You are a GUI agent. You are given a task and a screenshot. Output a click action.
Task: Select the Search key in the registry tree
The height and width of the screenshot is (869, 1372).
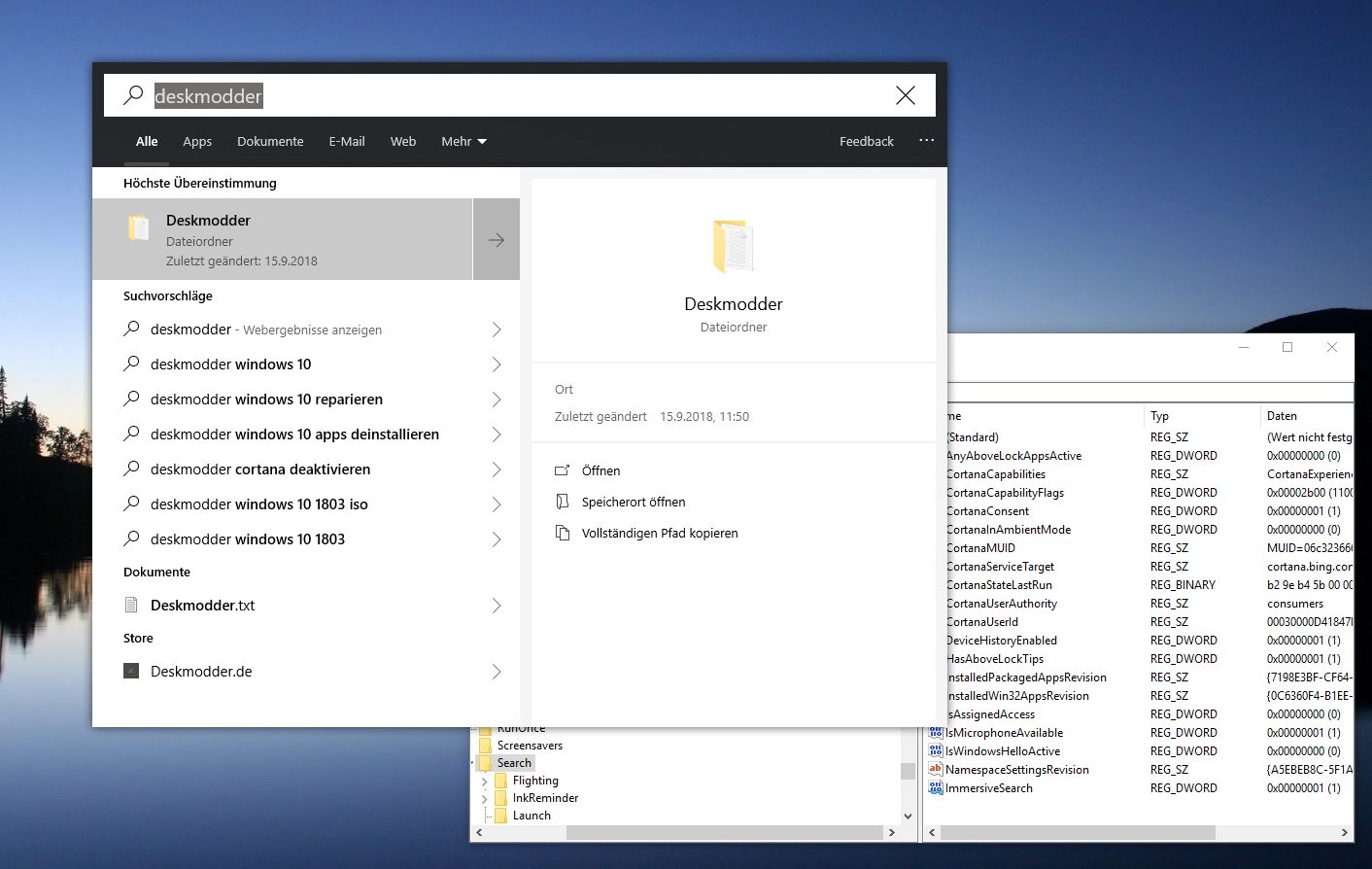514,763
